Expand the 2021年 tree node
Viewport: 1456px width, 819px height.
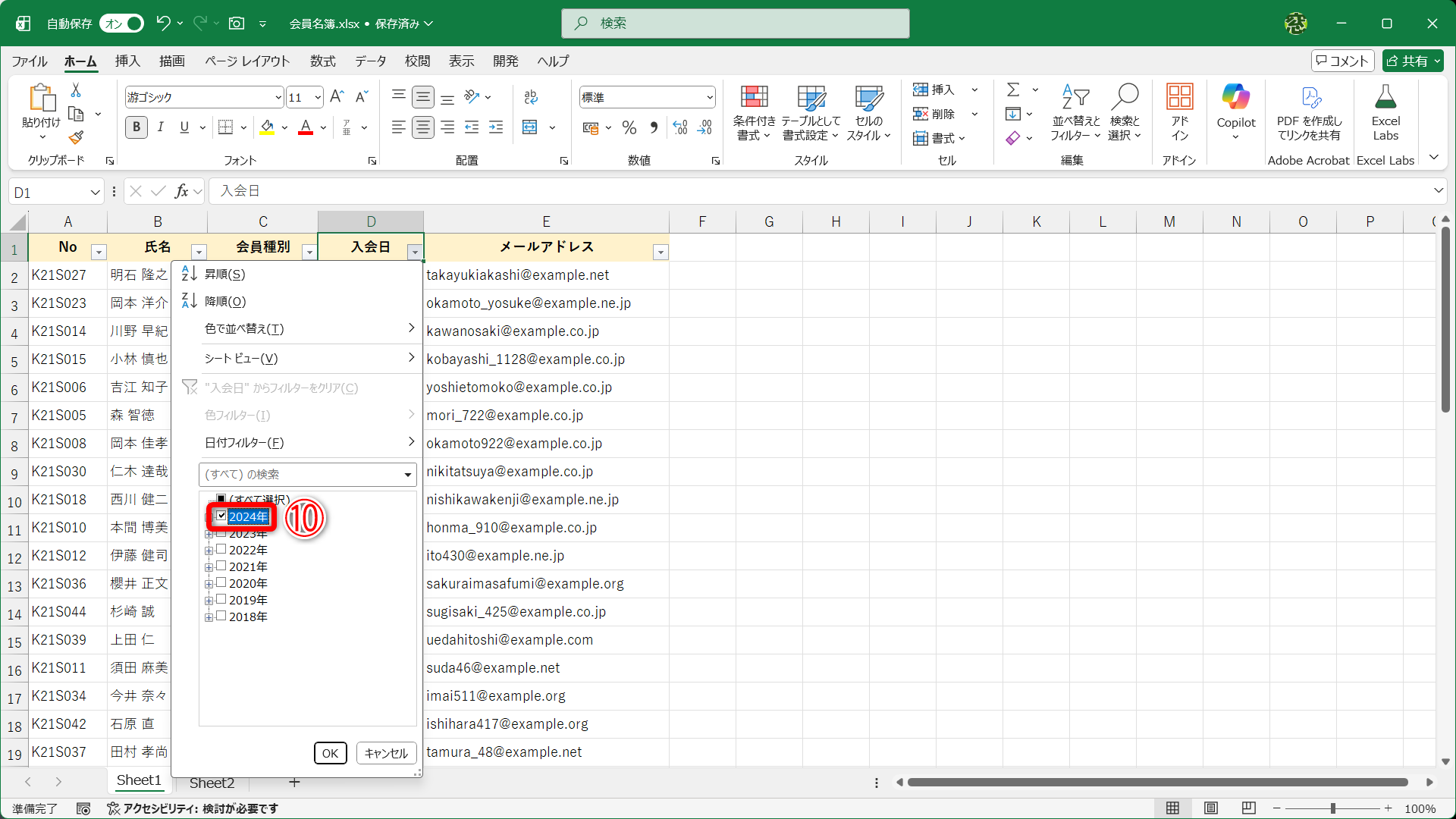pyautogui.click(x=209, y=567)
